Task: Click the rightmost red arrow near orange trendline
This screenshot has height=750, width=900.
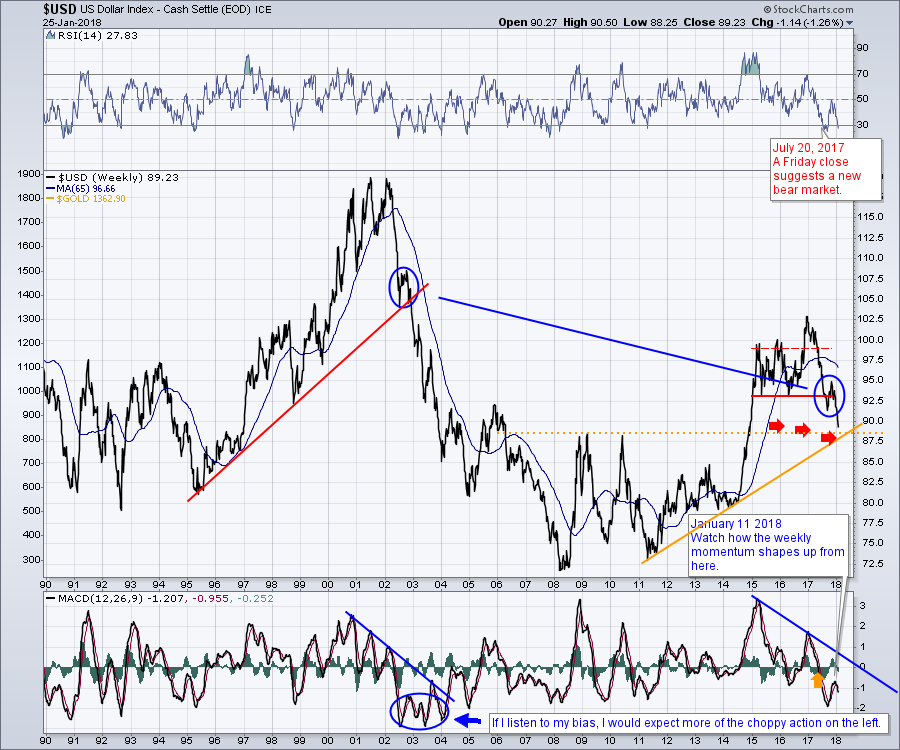Action: click(829, 437)
